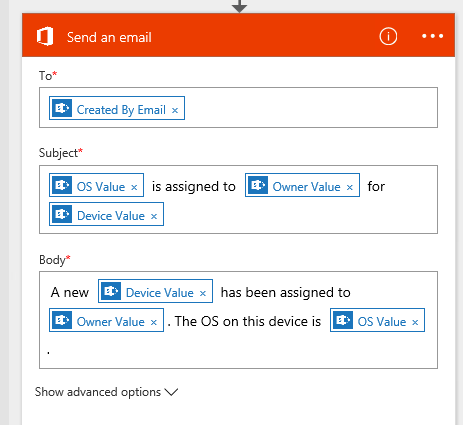
Task: Remove OS Value token from Body
Action: pyautogui.click(x=415, y=322)
